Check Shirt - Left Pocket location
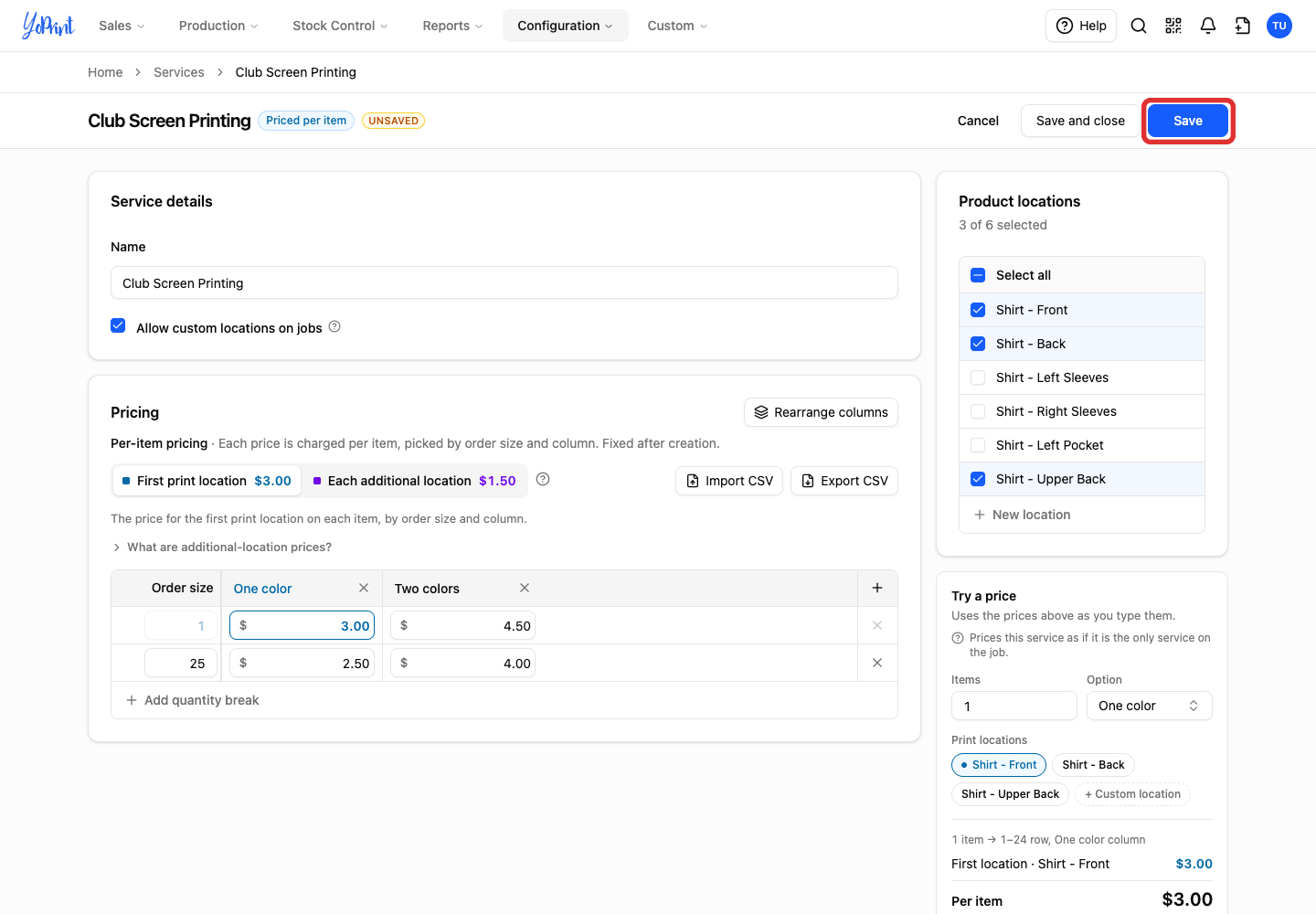Image resolution: width=1316 pixels, height=914 pixels. 978,445
